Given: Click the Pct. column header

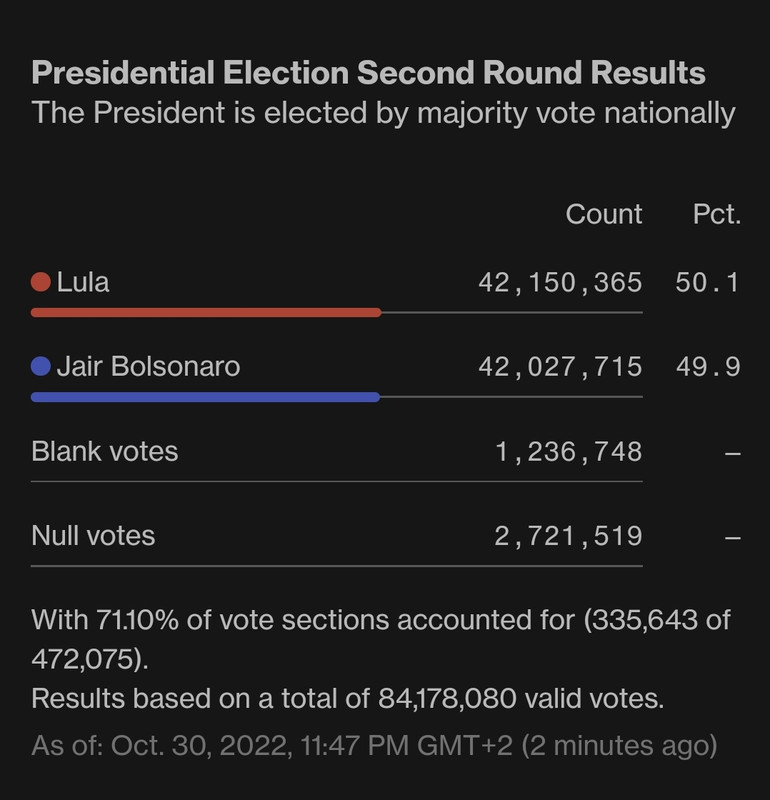Looking at the screenshot, I should click(x=716, y=214).
